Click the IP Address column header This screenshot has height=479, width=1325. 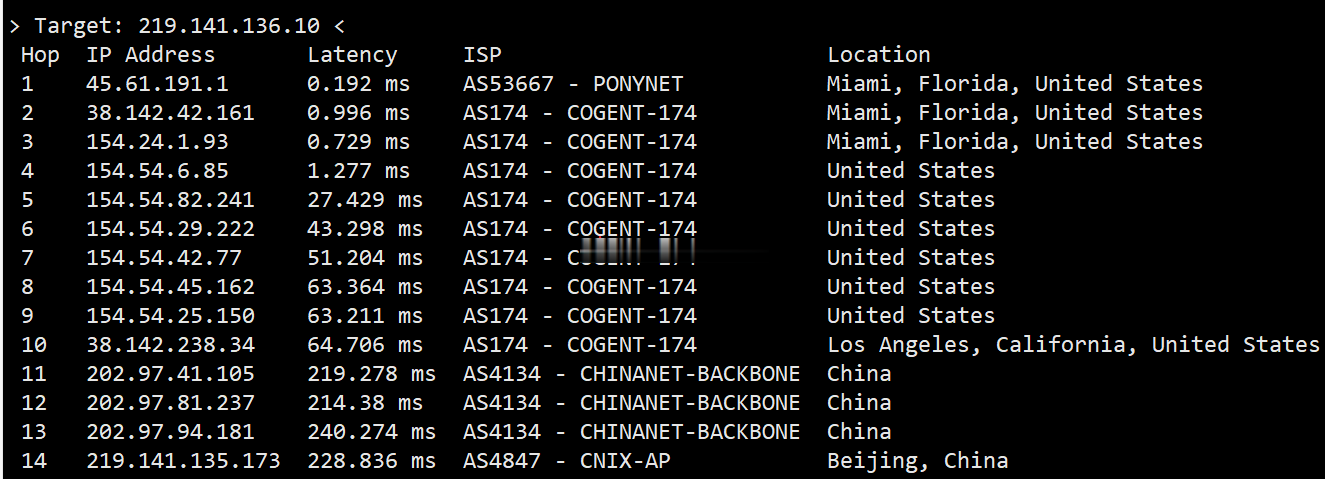(151, 56)
